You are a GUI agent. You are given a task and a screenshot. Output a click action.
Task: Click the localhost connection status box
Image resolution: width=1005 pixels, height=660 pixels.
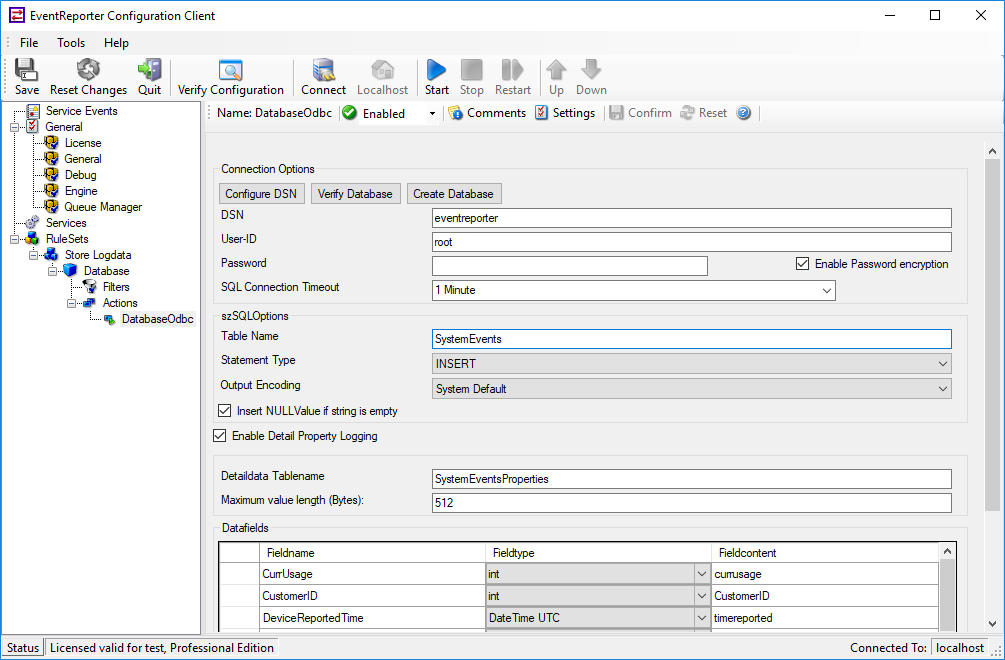(959, 648)
